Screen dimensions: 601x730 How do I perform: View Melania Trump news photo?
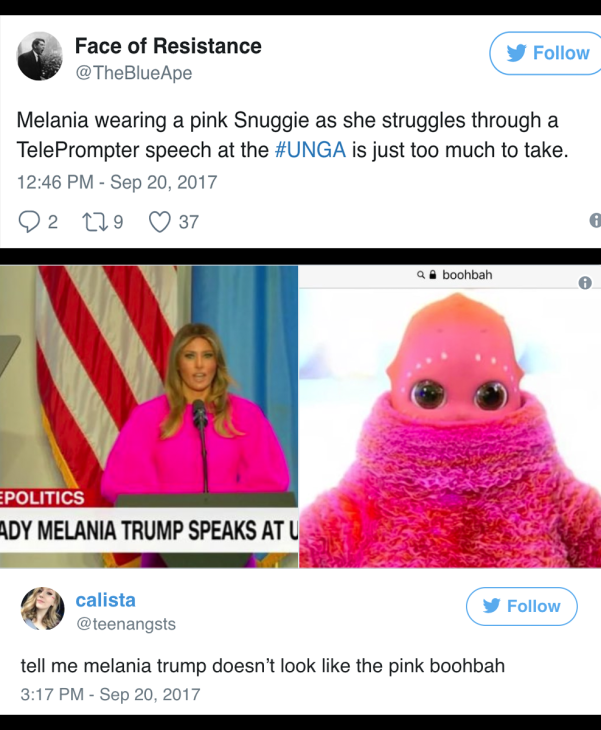click(x=149, y=417)
